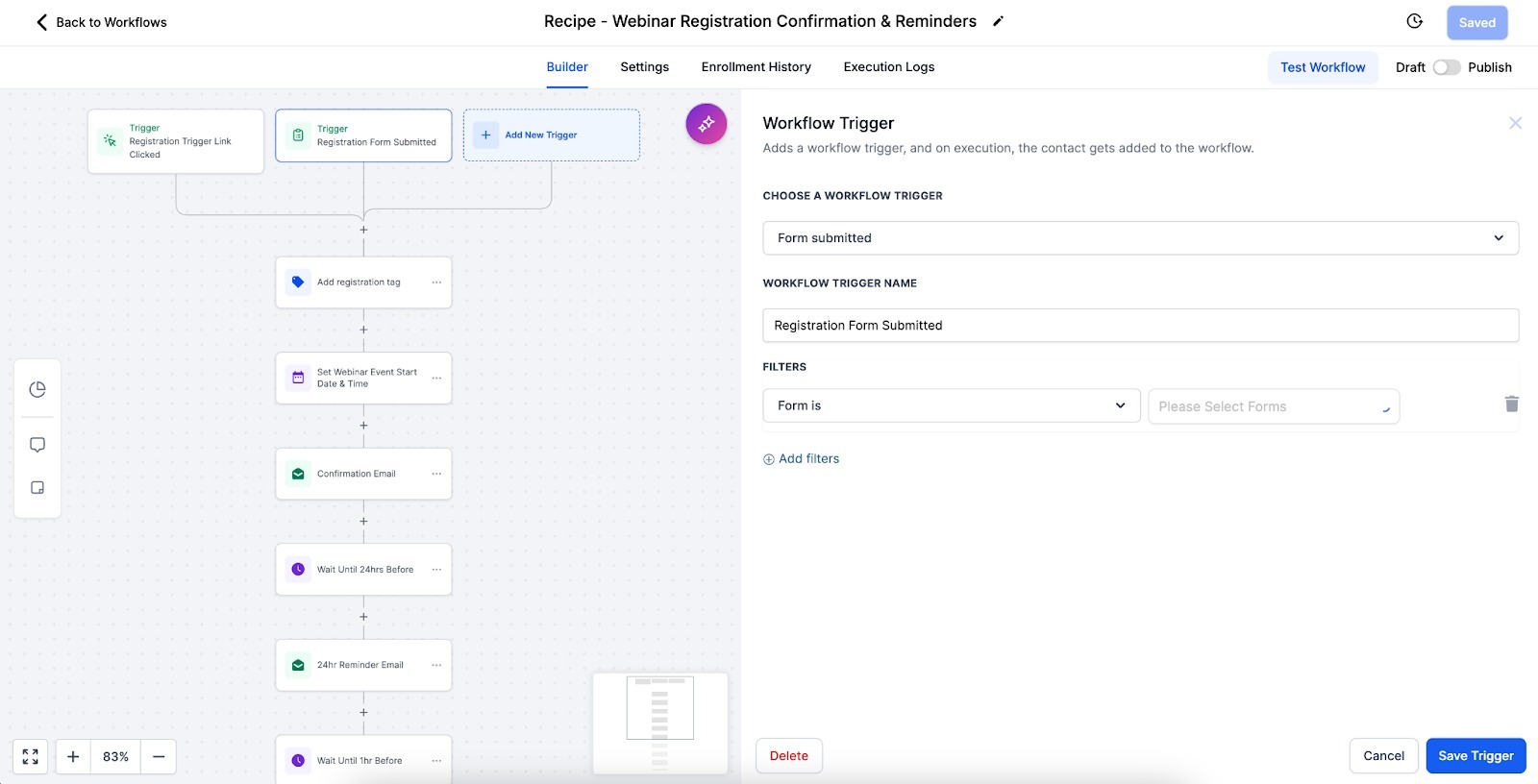Image resolution: width=1538 pixels, height=784 pixels.
Task: Open the stats pie chart icon in sidebar
Action: [37, 389]
